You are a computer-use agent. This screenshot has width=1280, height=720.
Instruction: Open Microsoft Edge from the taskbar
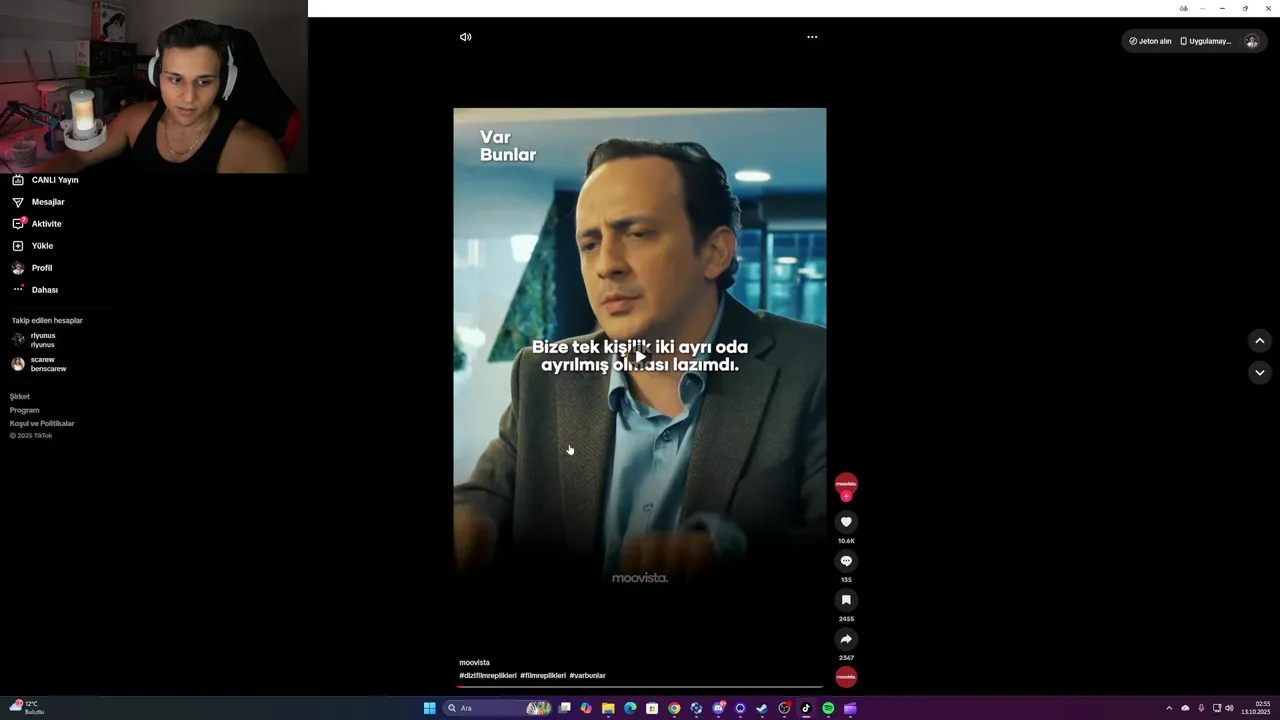click(x=630, y=708)
